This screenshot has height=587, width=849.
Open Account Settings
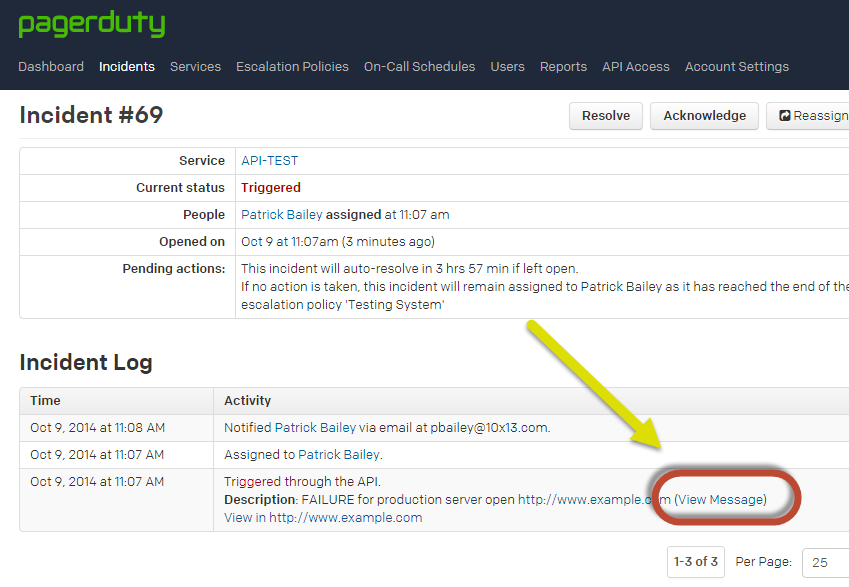click(737, 66)
